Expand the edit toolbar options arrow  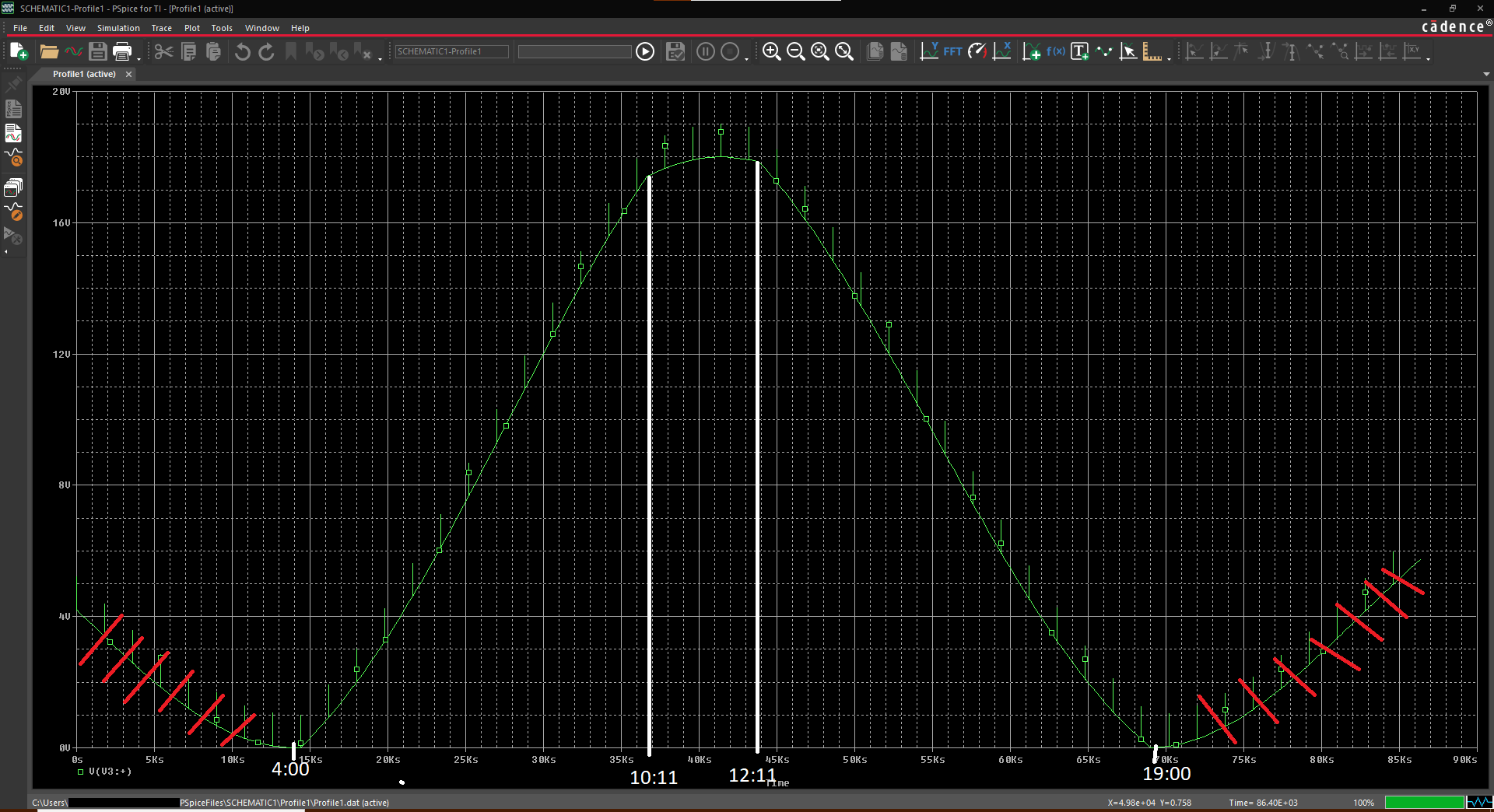tap(381, 58)
